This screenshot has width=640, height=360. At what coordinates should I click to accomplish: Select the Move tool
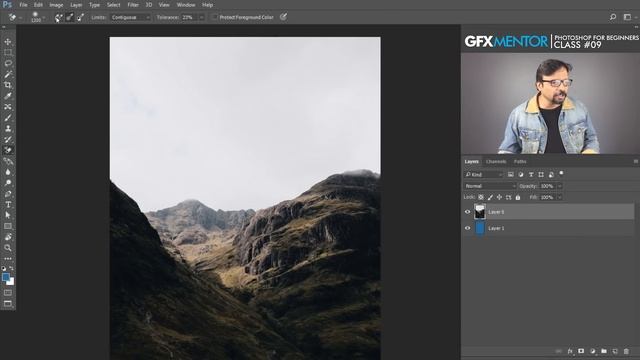click(x=8, y=42)
